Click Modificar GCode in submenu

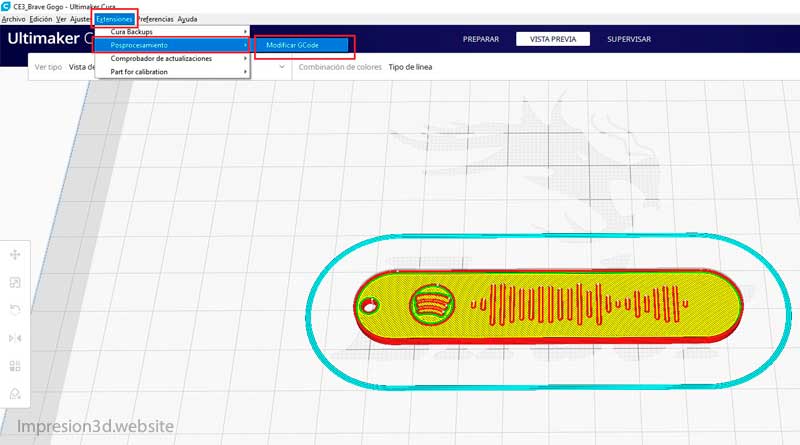point(302,45)
